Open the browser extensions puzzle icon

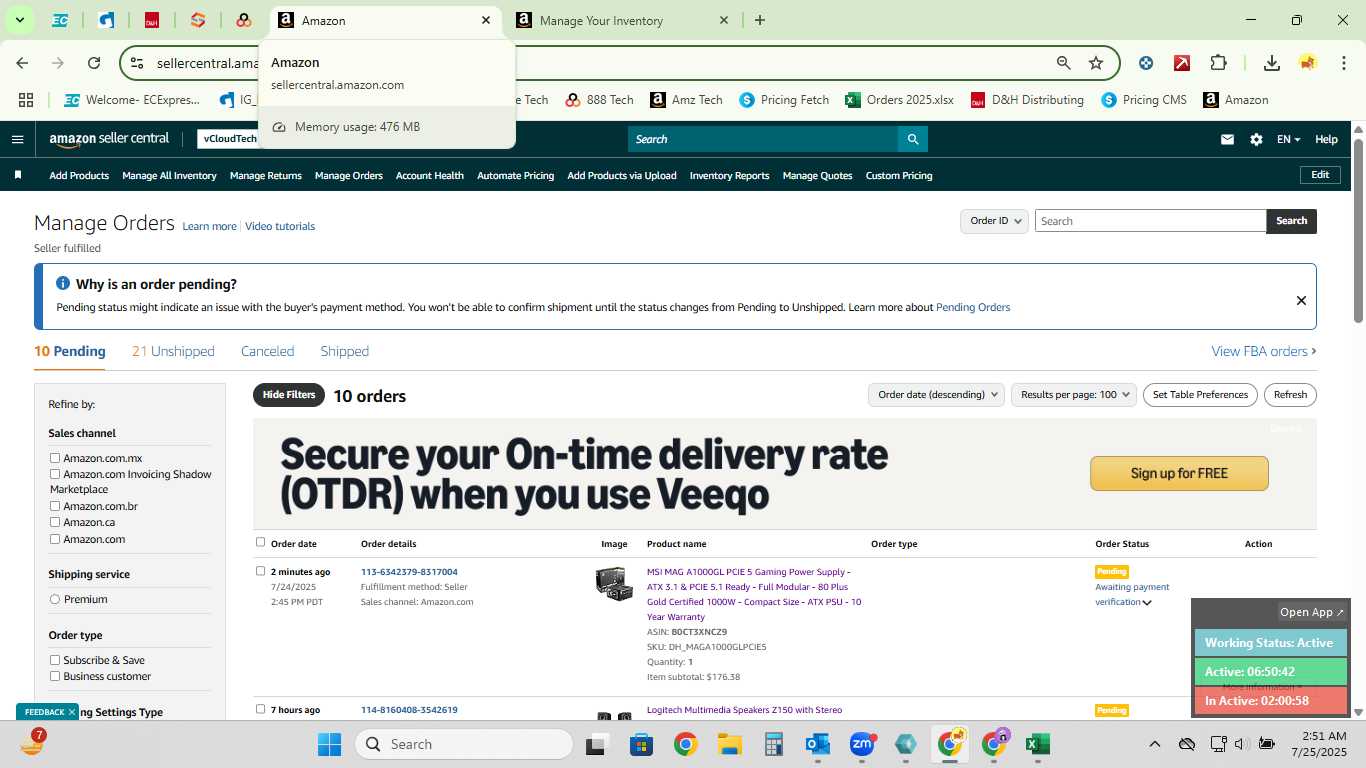click(1218, 63)
